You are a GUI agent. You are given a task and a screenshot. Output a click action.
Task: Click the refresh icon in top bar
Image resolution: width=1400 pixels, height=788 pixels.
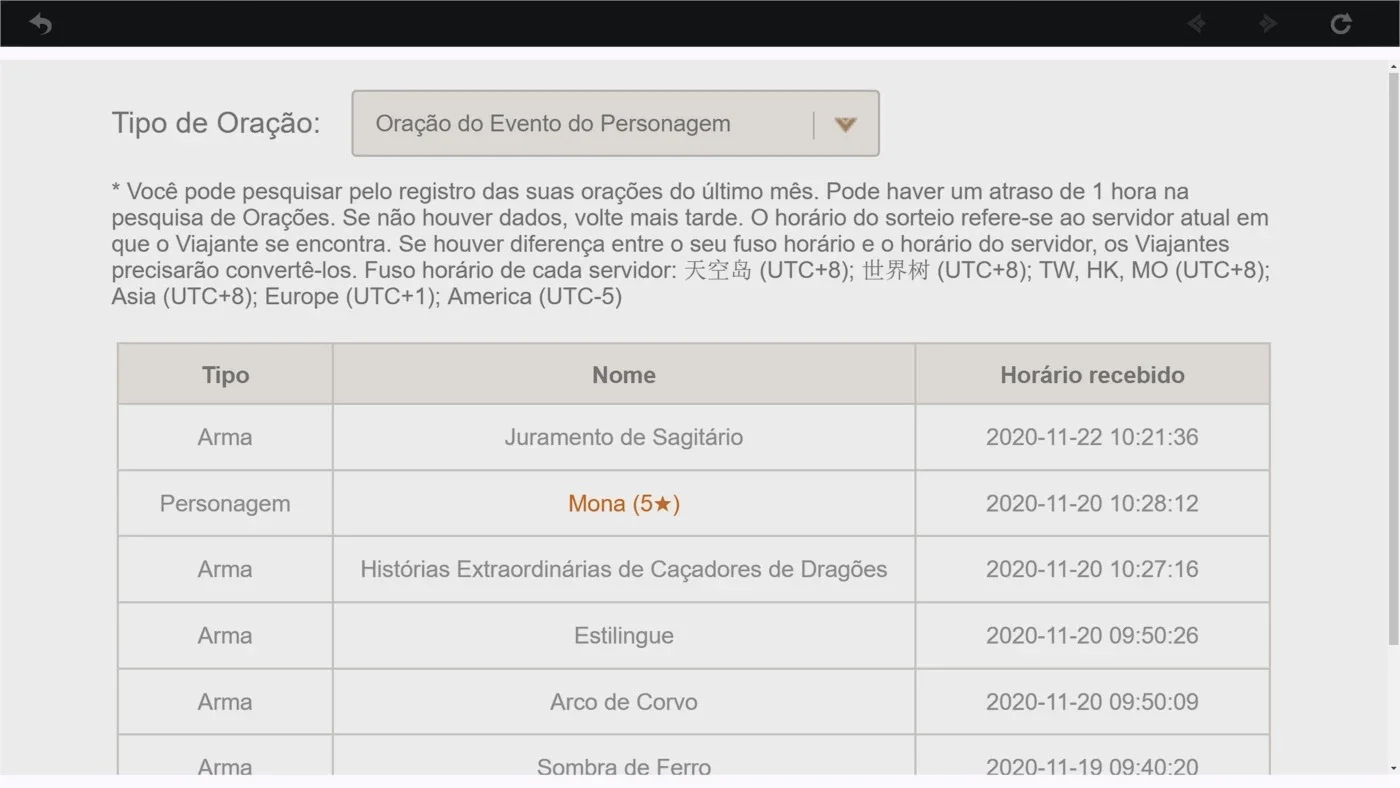(x=1341, y=23)
